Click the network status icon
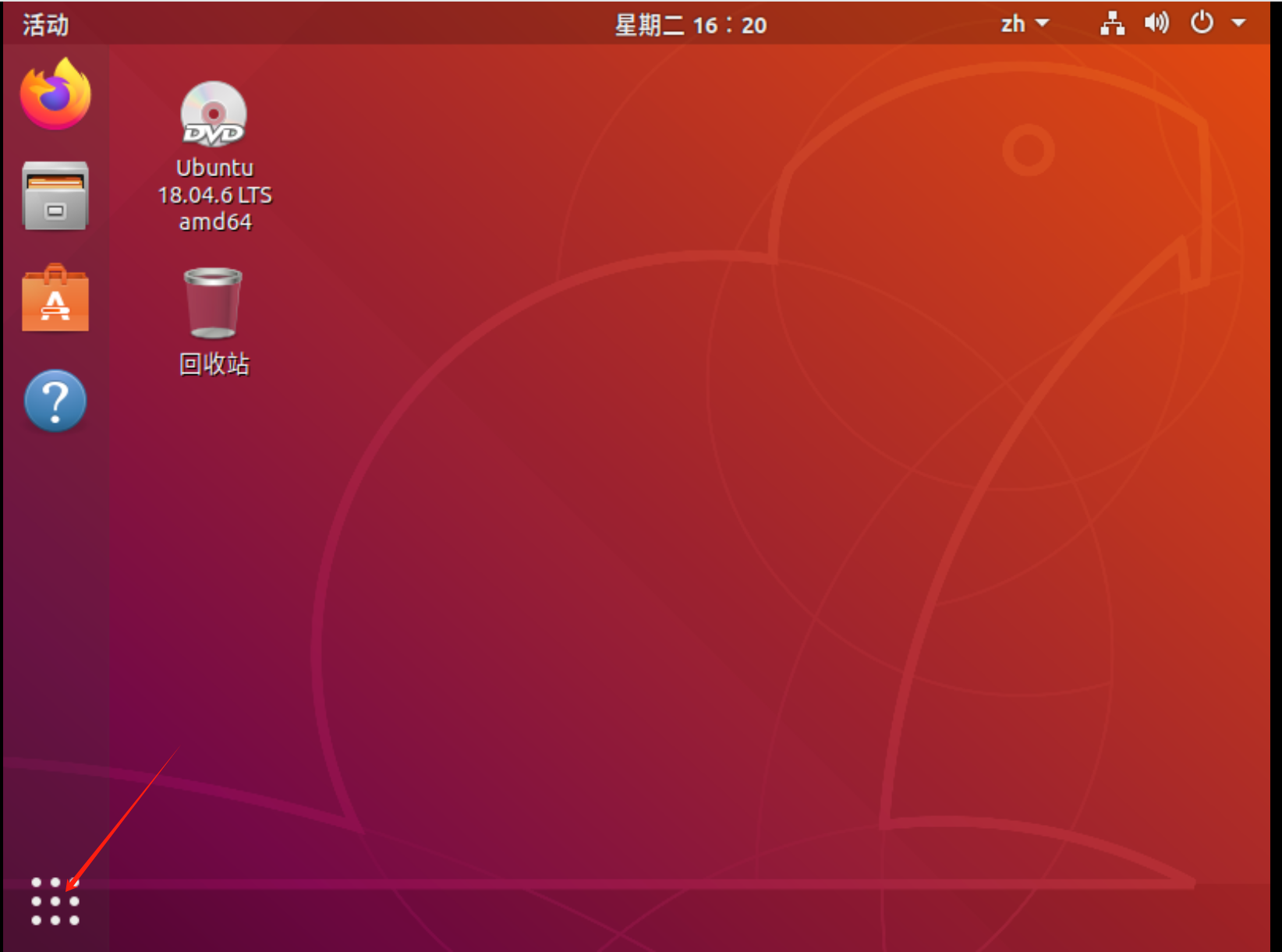The height and width of the screenshot is (952, 1282). 1113,24
